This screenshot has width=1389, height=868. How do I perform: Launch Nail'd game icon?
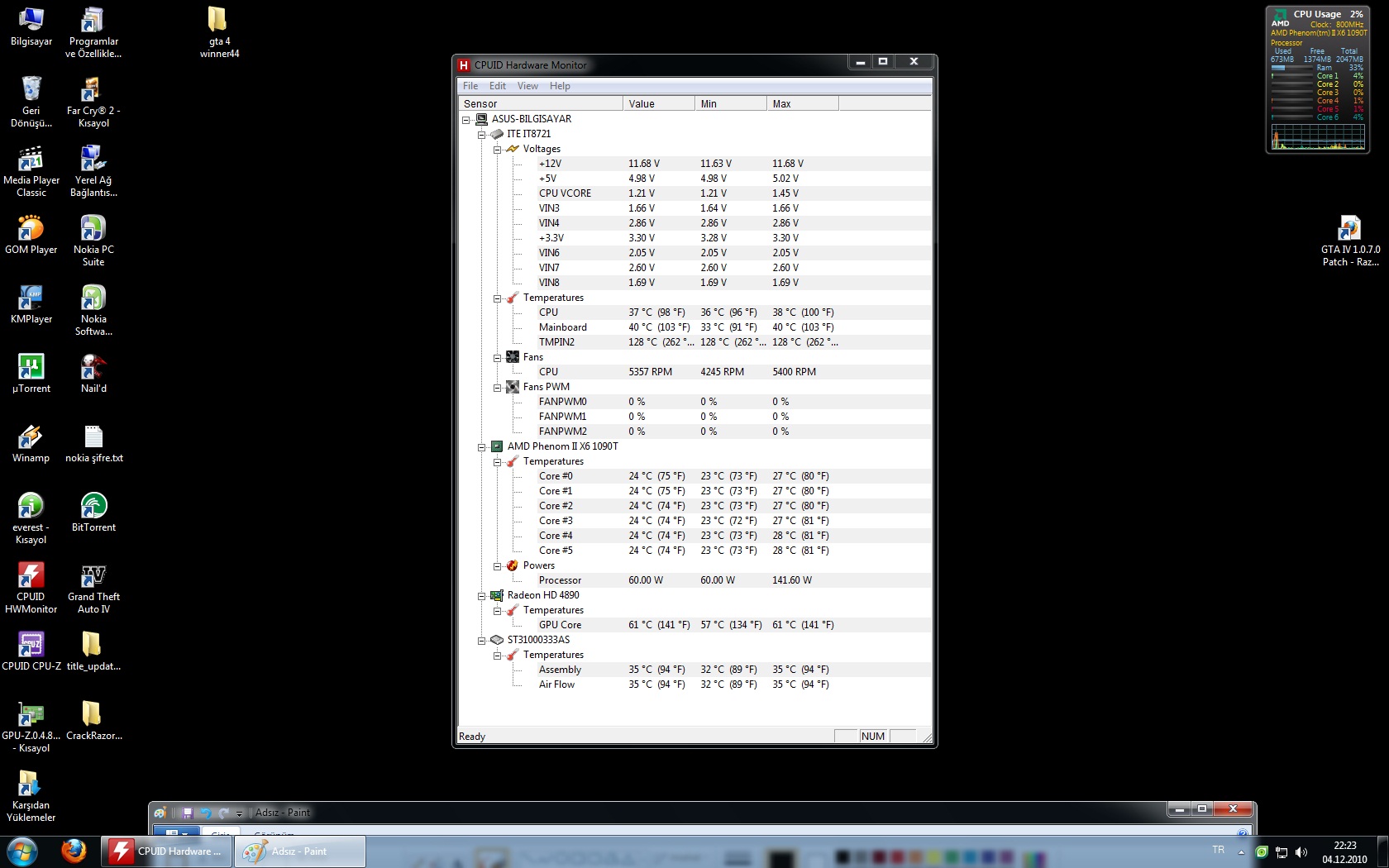[93, 374]
